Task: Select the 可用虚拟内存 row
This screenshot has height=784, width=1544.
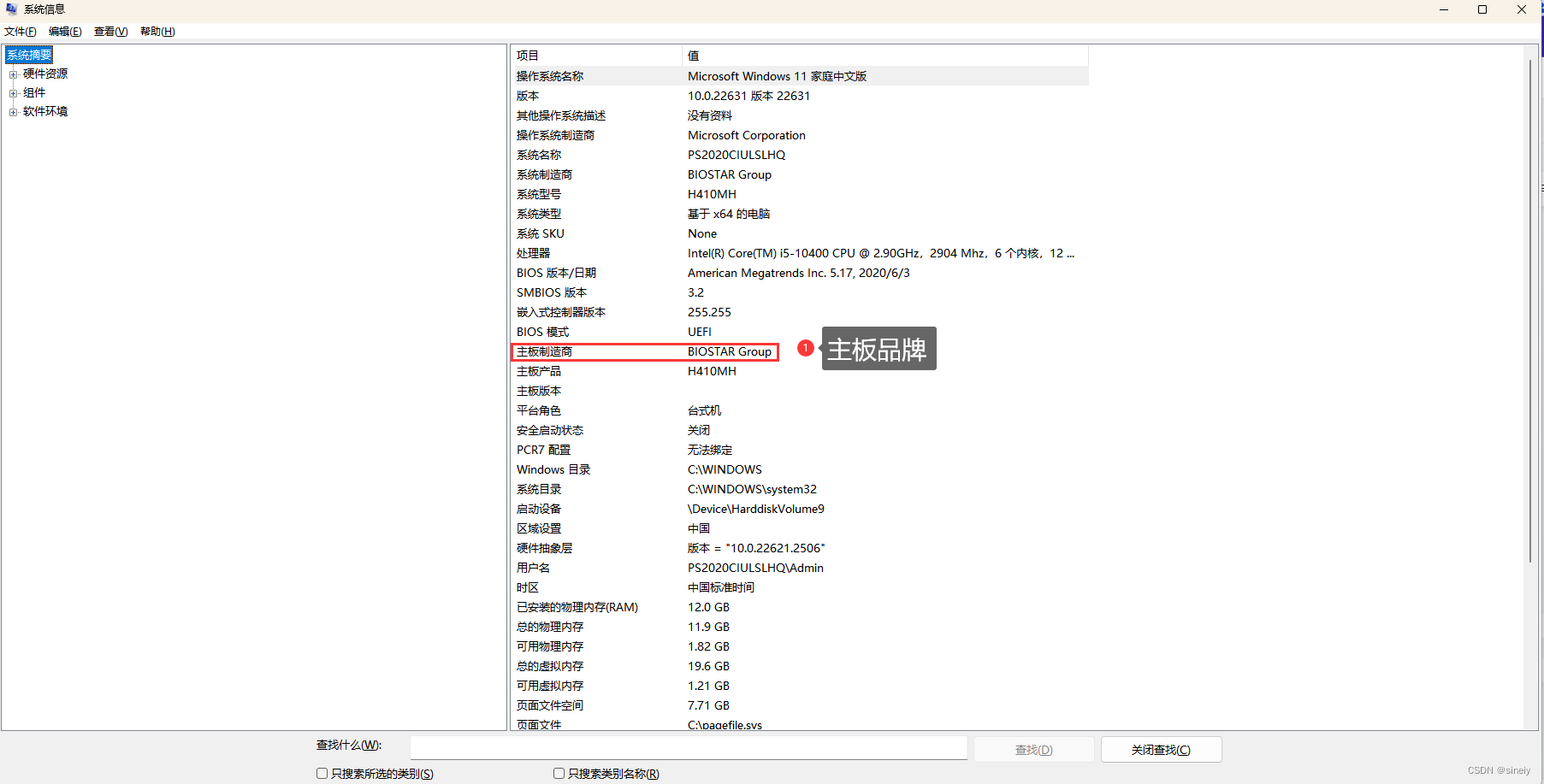Action: click(800, 686)
